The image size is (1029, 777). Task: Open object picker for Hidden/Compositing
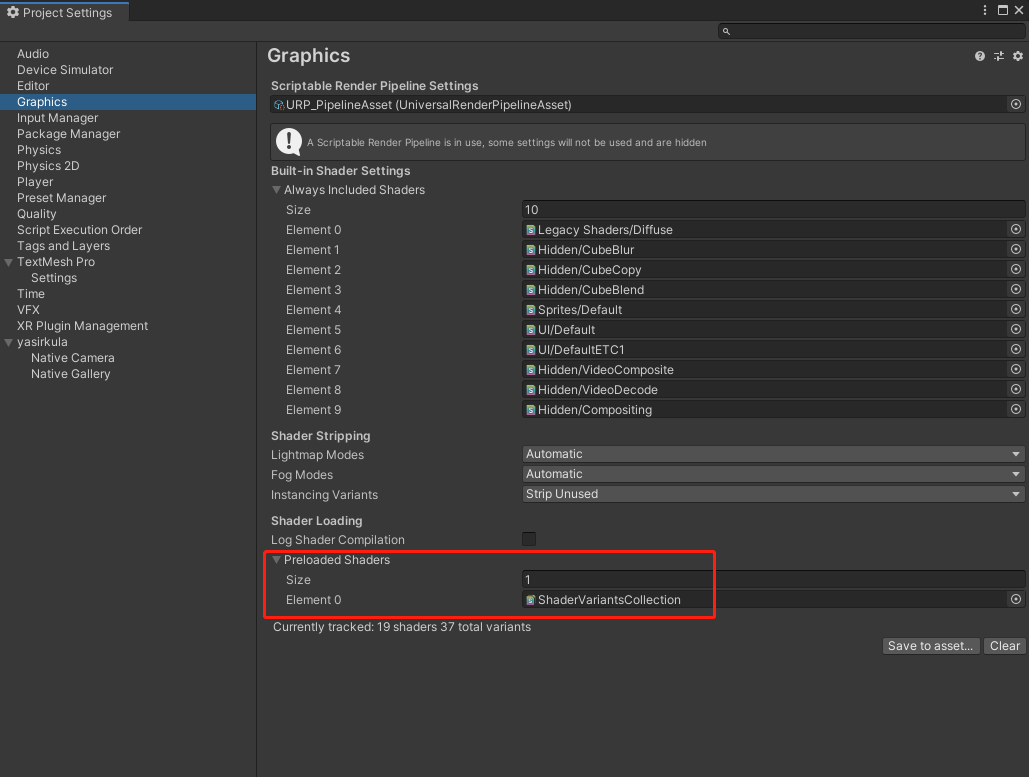1015,410
